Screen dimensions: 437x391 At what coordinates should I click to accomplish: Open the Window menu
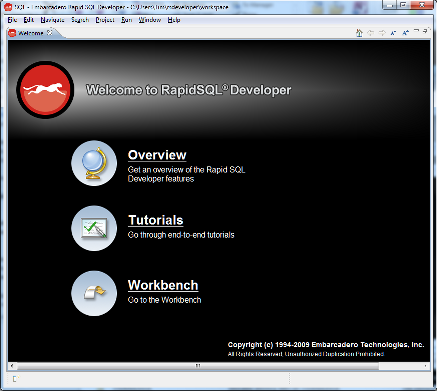click(150, 20)
